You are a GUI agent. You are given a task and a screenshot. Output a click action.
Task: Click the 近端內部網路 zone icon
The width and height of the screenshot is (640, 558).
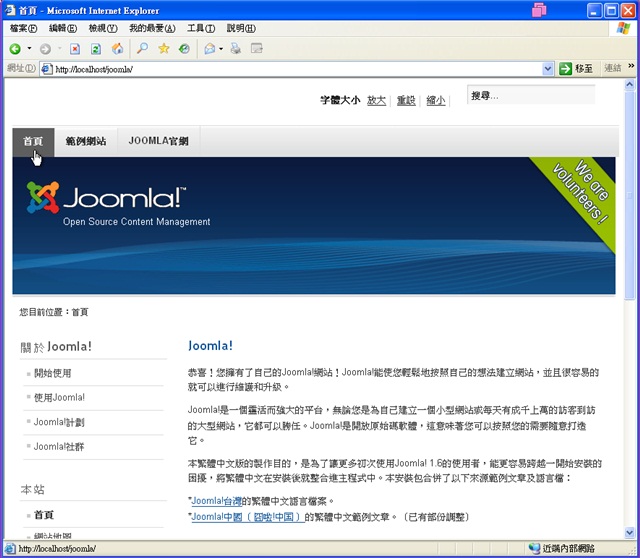[534, 548]
